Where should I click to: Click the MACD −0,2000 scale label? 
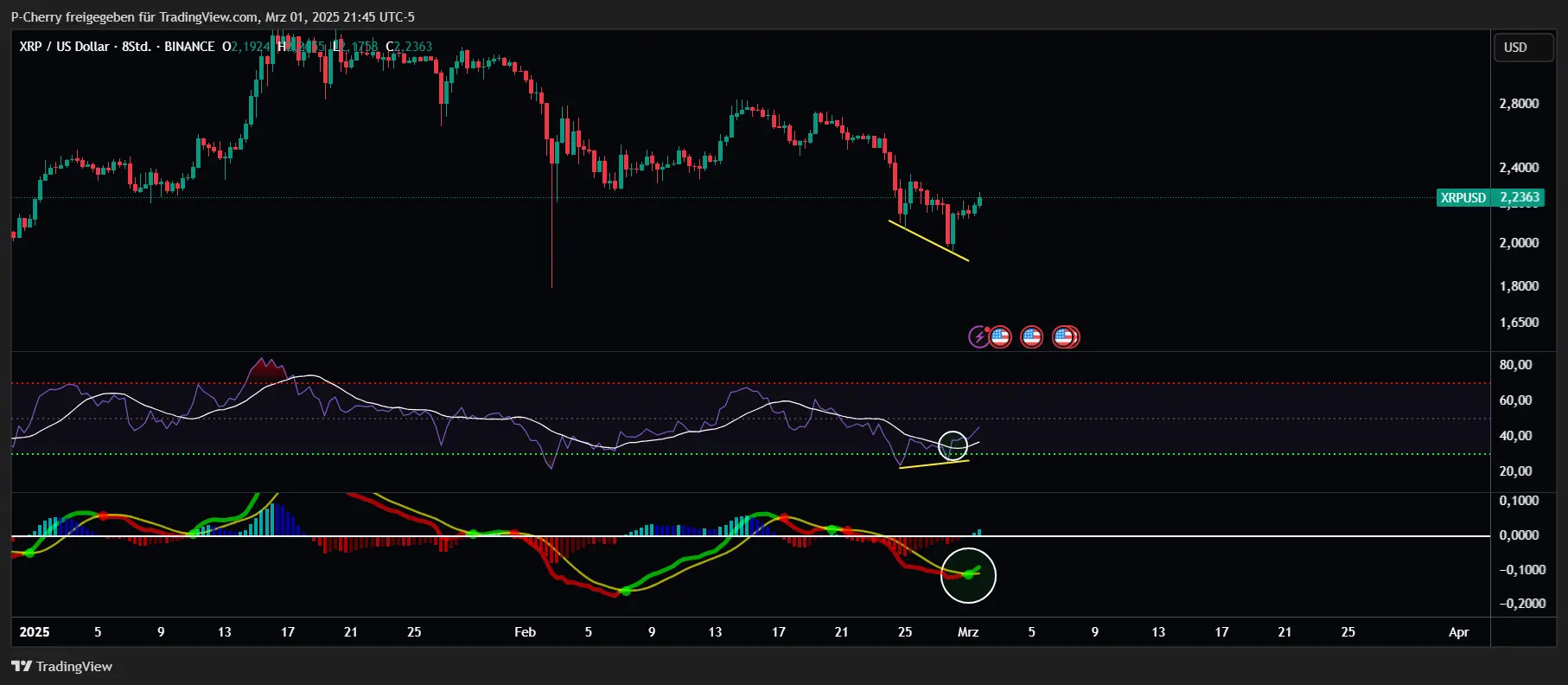[x=1521, y=604]
